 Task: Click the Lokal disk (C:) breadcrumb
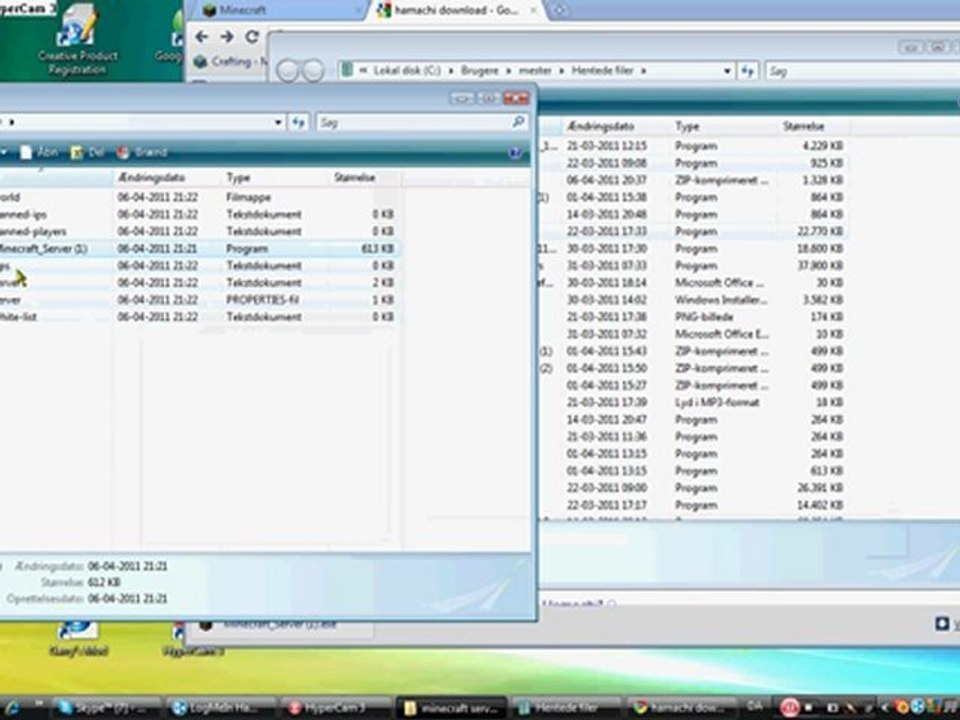click(407, 71)
